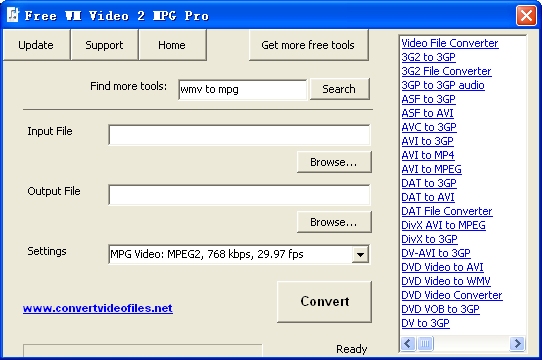Image resolution: width=542 pixels, height=360 pixels.
Task: Click the Input File label
Action: click(x=50, y=131)
